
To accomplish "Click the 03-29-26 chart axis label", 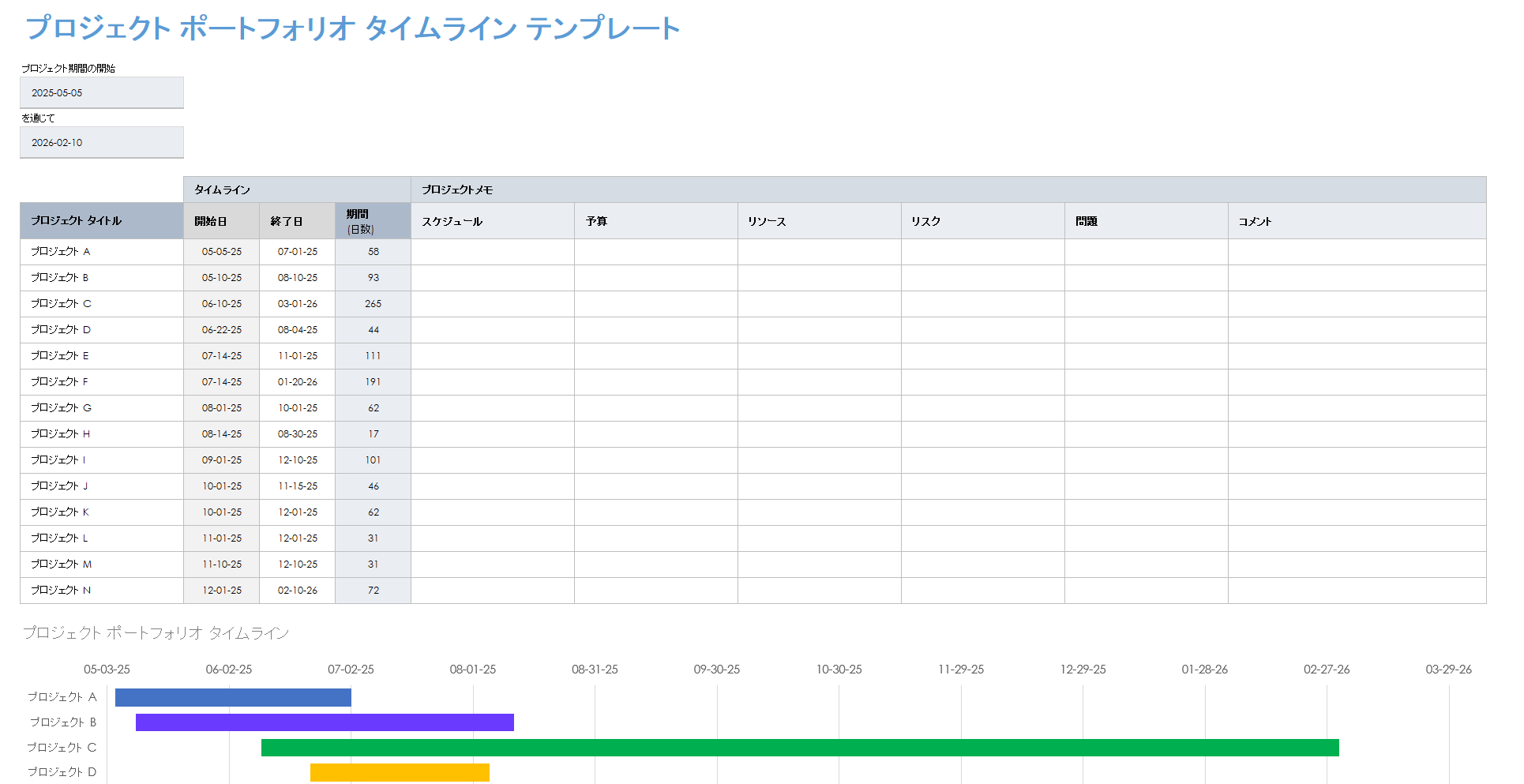I will 1448,670.
